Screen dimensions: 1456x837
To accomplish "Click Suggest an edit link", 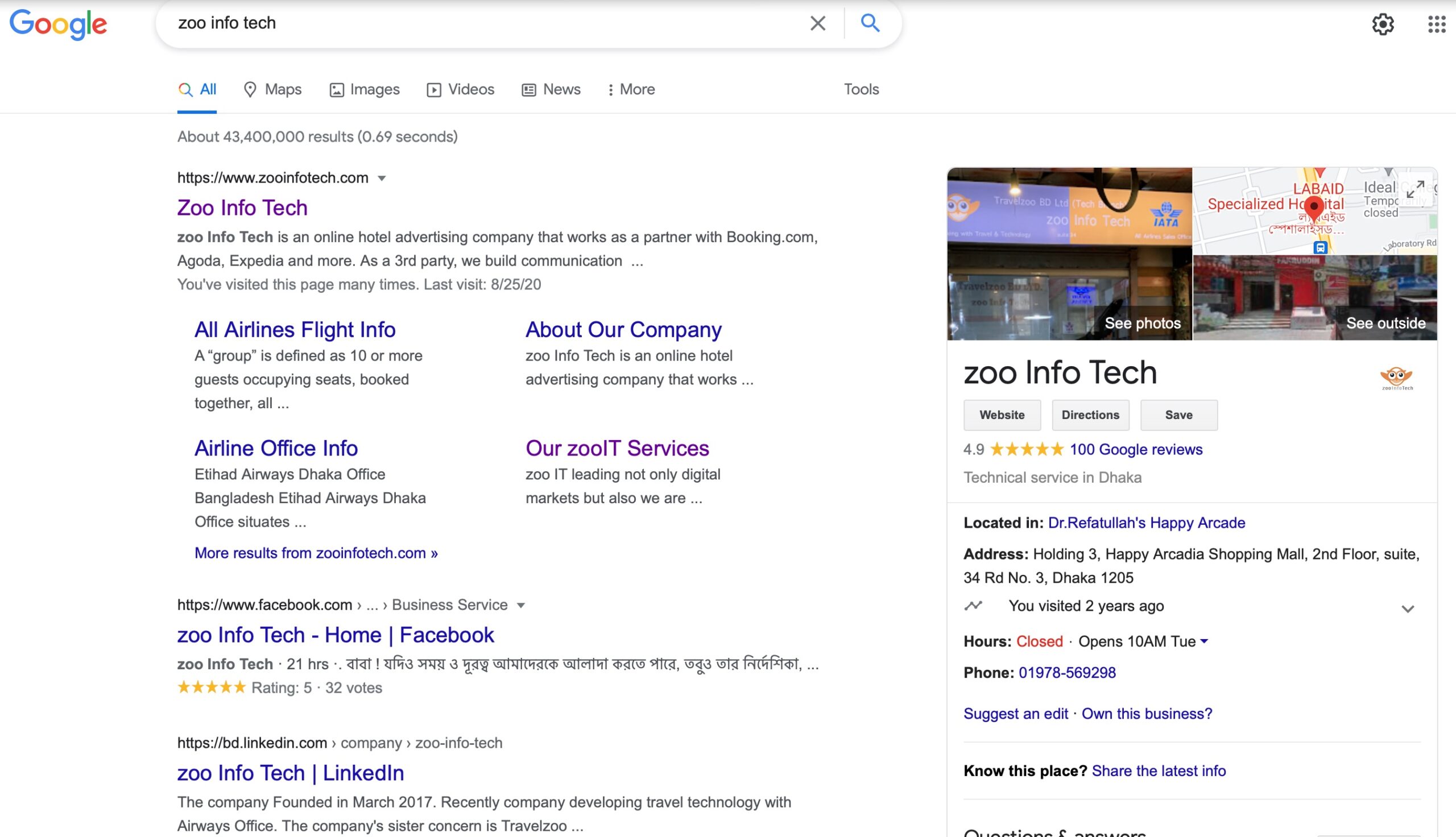I will 1016,714.
